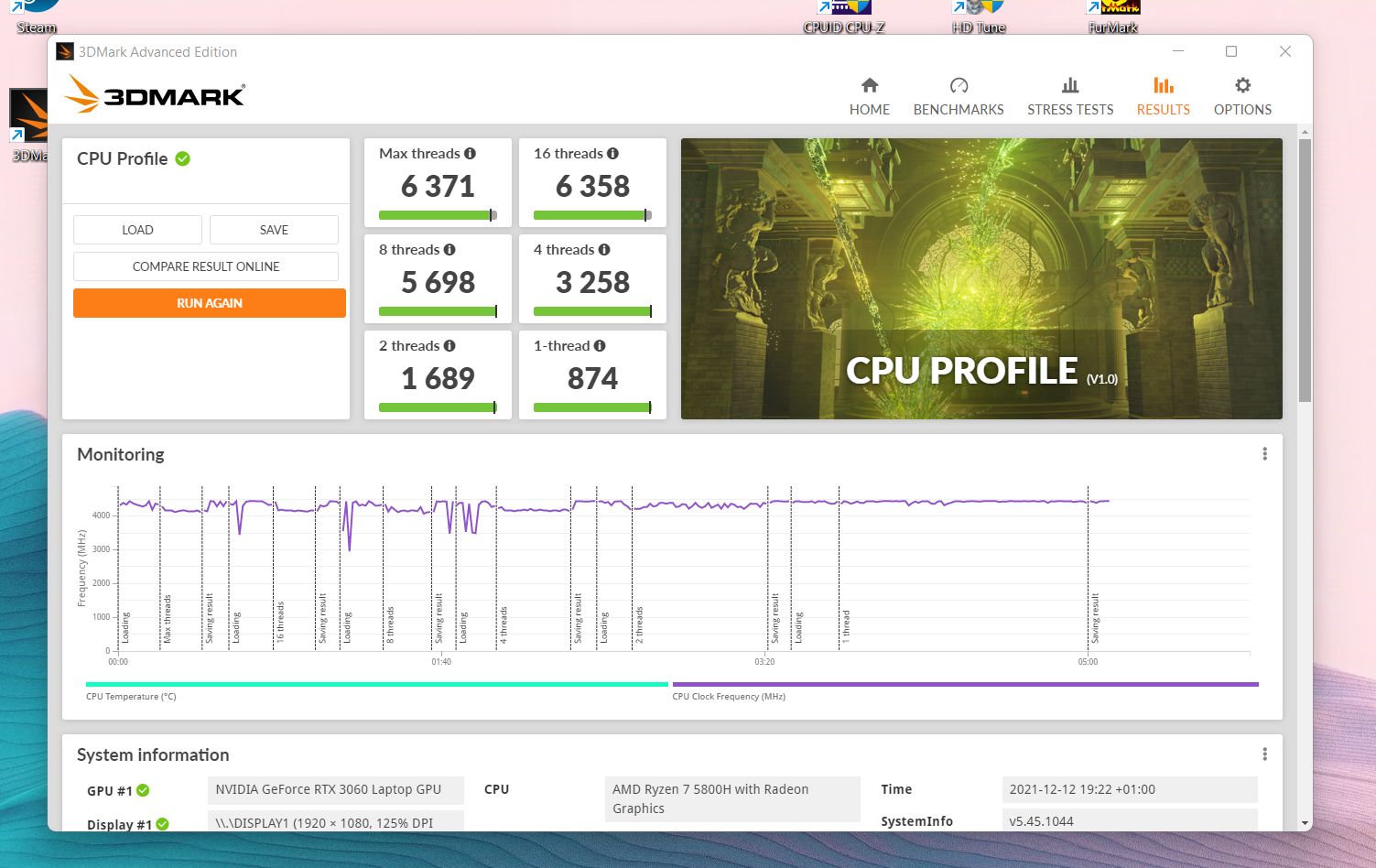This screenshot has width=1376, height=868.
Task: Click the 03:20 timeline mark on the chart
Action: click(764, 661)
